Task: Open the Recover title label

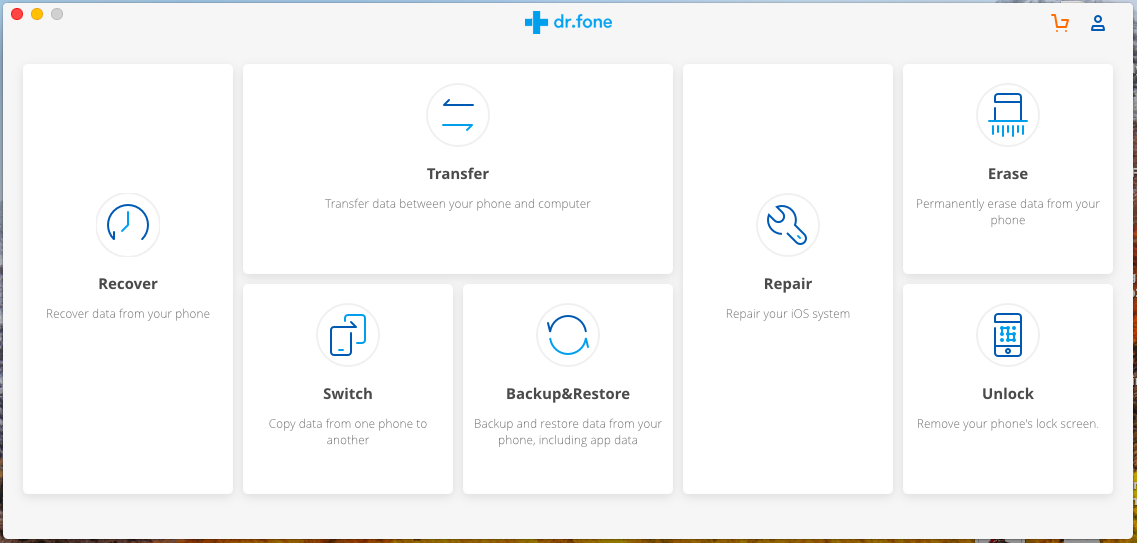Action: (x=128, y=283)
